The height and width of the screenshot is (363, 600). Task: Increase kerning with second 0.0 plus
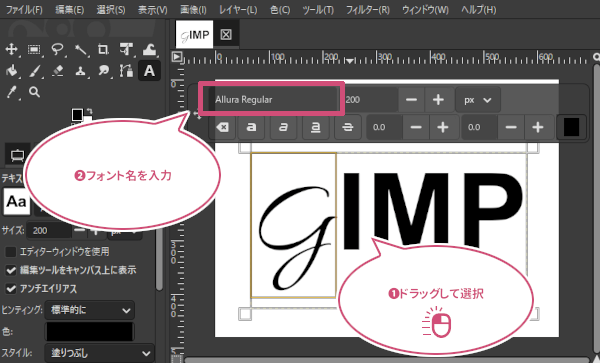[538, 127]
